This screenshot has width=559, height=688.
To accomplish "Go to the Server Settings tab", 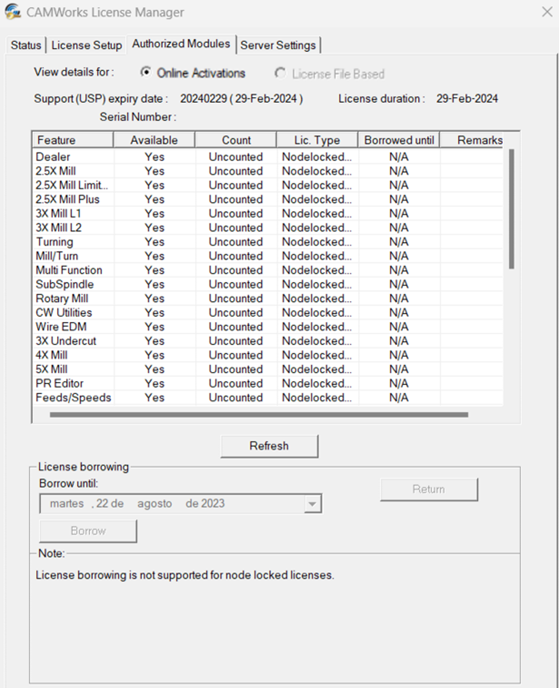I will click(278, 45).
